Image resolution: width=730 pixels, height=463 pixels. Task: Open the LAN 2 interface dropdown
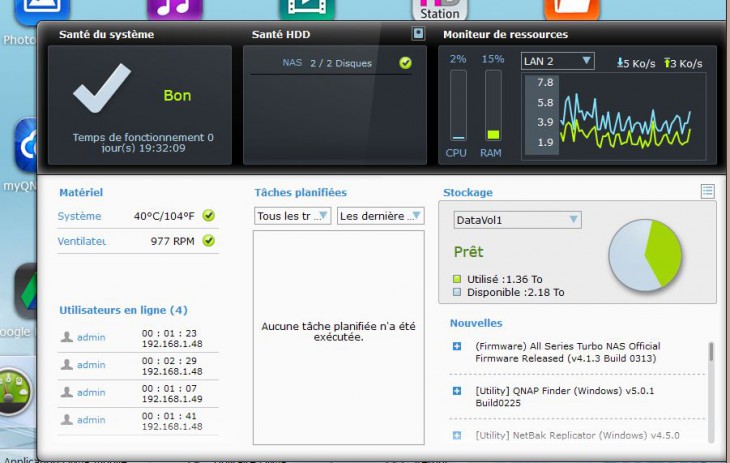(557, 61)
